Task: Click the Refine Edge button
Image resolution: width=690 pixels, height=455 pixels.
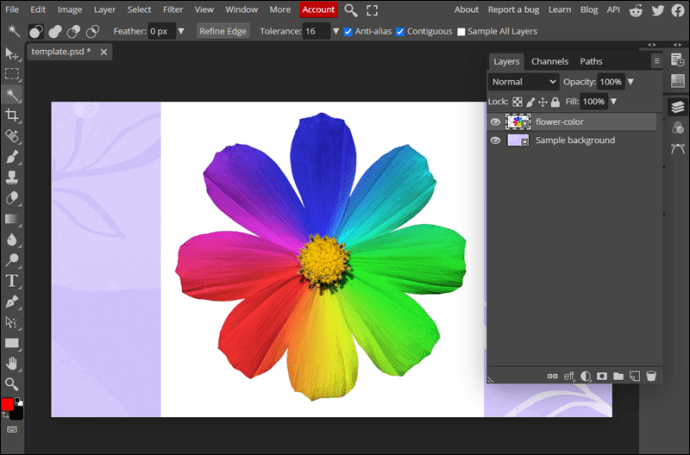Action: tap(223, 31)
